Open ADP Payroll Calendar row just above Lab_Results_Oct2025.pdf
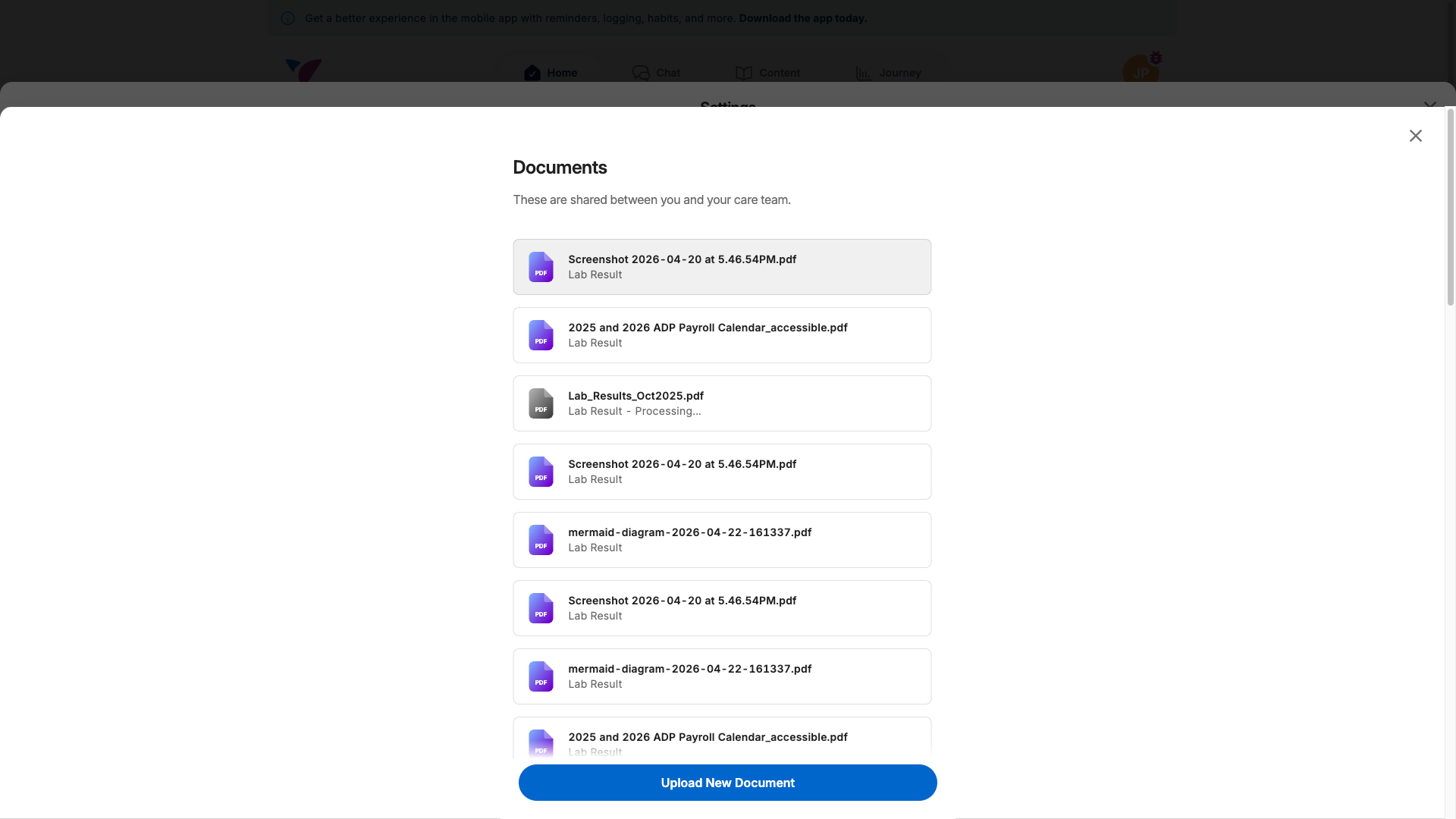The height and width of the screenshot is (819, 1456). [722, 335]
